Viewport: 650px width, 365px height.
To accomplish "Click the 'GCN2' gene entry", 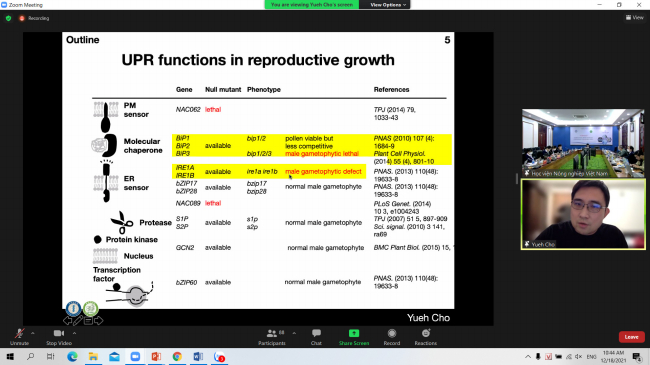I will [185, 248].
